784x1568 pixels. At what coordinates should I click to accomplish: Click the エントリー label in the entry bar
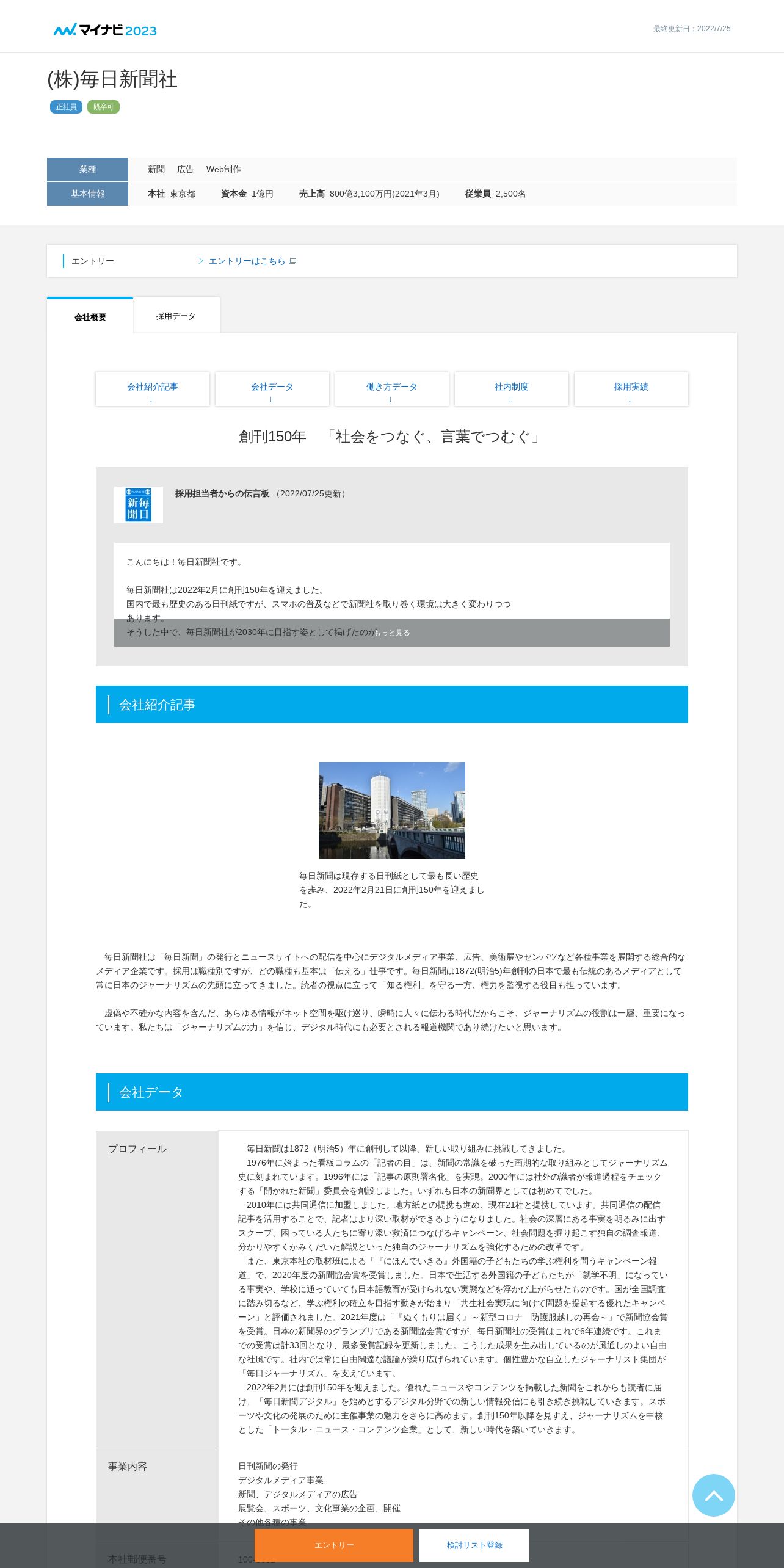92,261
